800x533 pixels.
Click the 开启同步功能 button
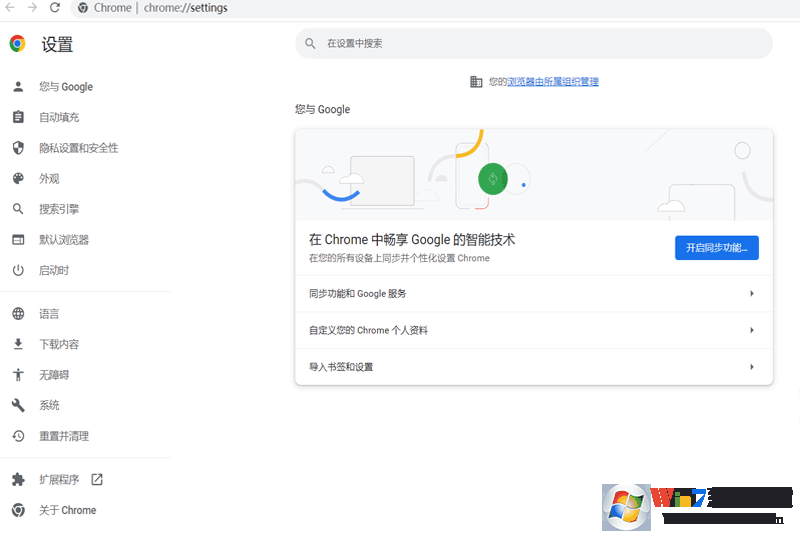pos(716,248)
